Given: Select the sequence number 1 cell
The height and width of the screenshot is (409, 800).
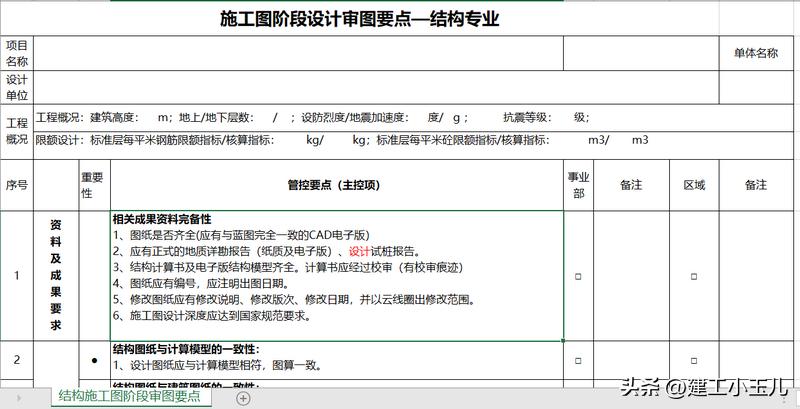Looking at the screenshot, I should (x=17, y=276).
